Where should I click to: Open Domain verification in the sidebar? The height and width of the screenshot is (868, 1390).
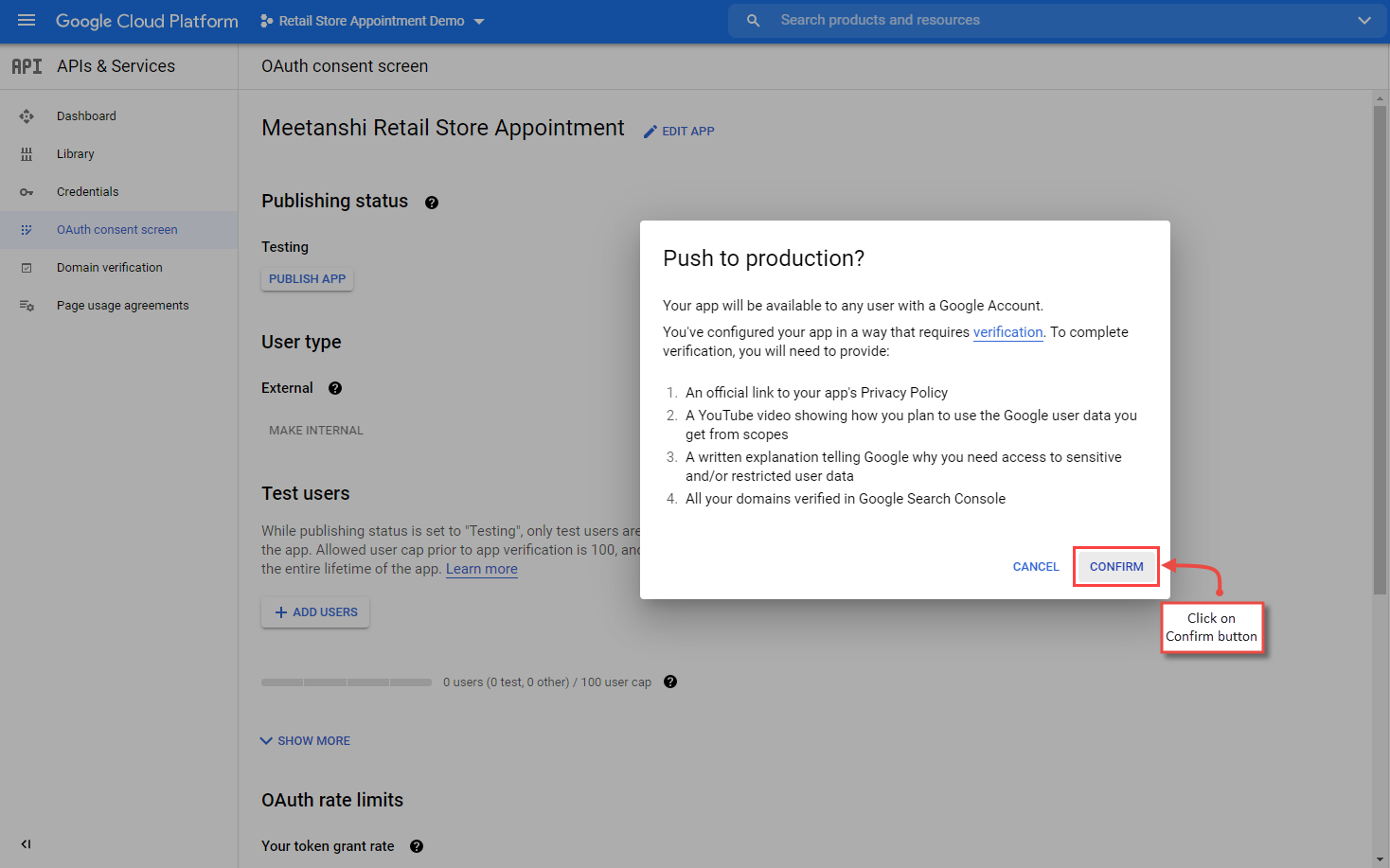tap(110, 268)
